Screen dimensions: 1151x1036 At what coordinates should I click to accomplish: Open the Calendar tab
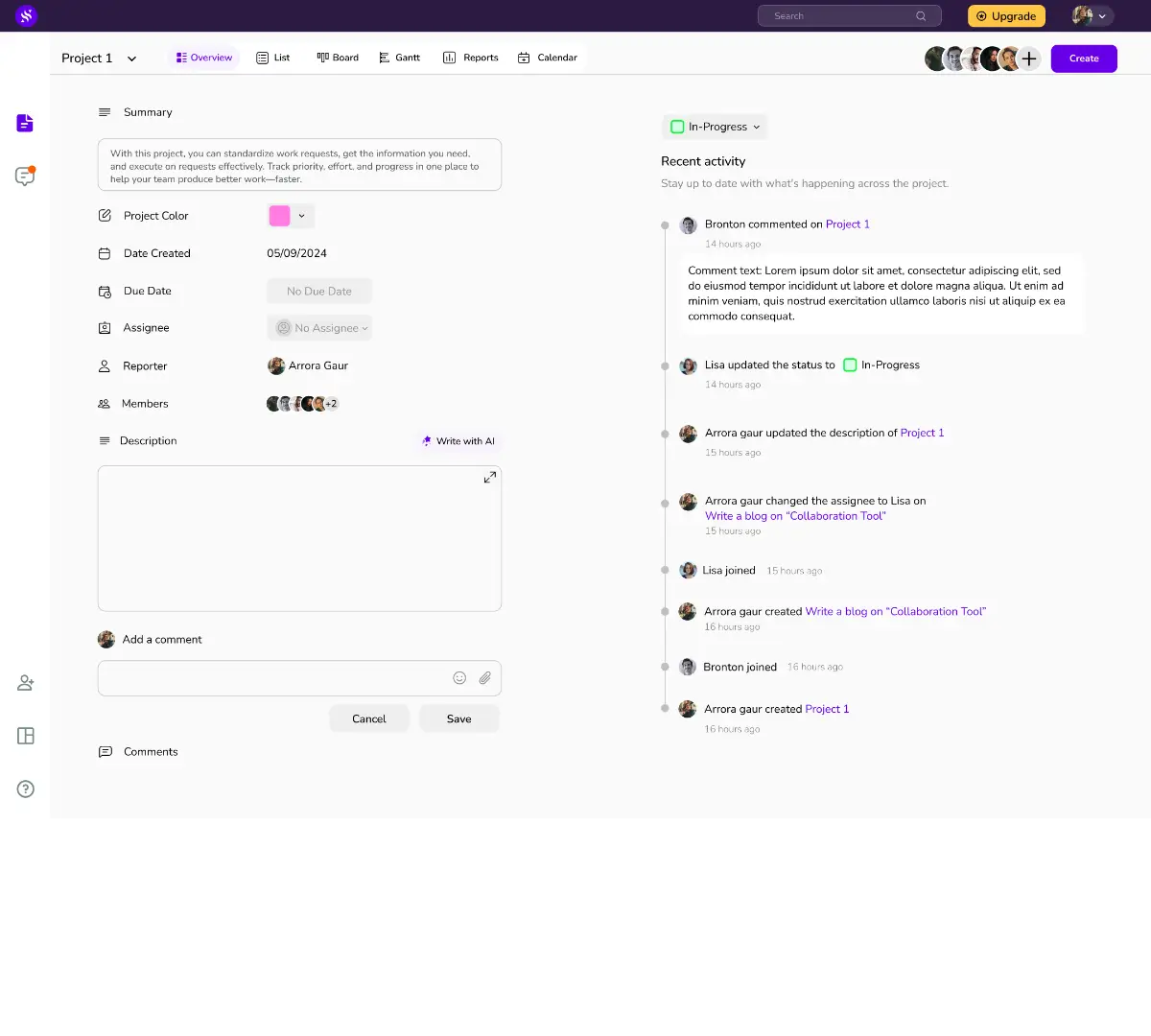[x=548, y=58]
